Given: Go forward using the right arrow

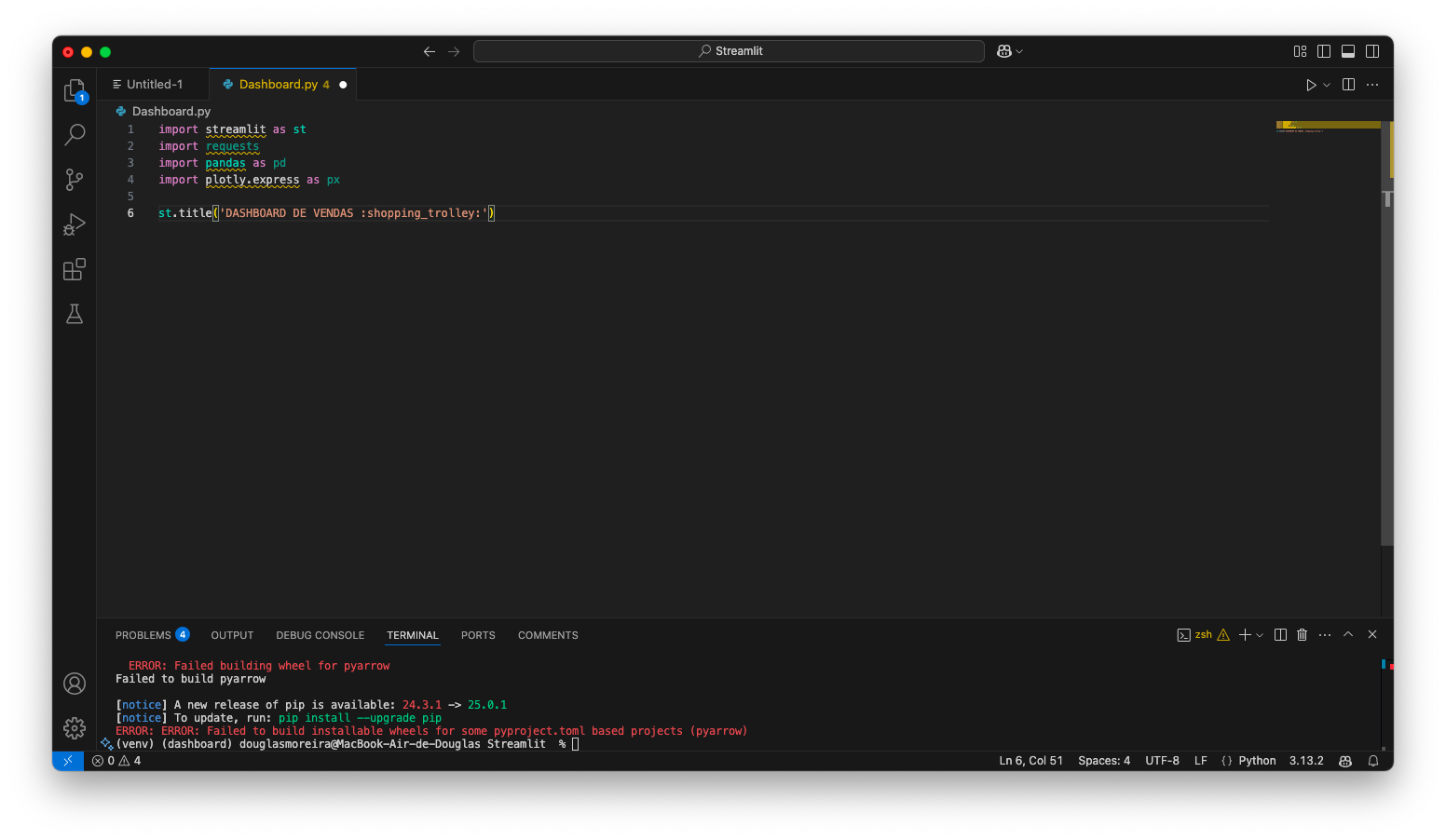Looking at the screenshot, I should [x=454, y=51].
